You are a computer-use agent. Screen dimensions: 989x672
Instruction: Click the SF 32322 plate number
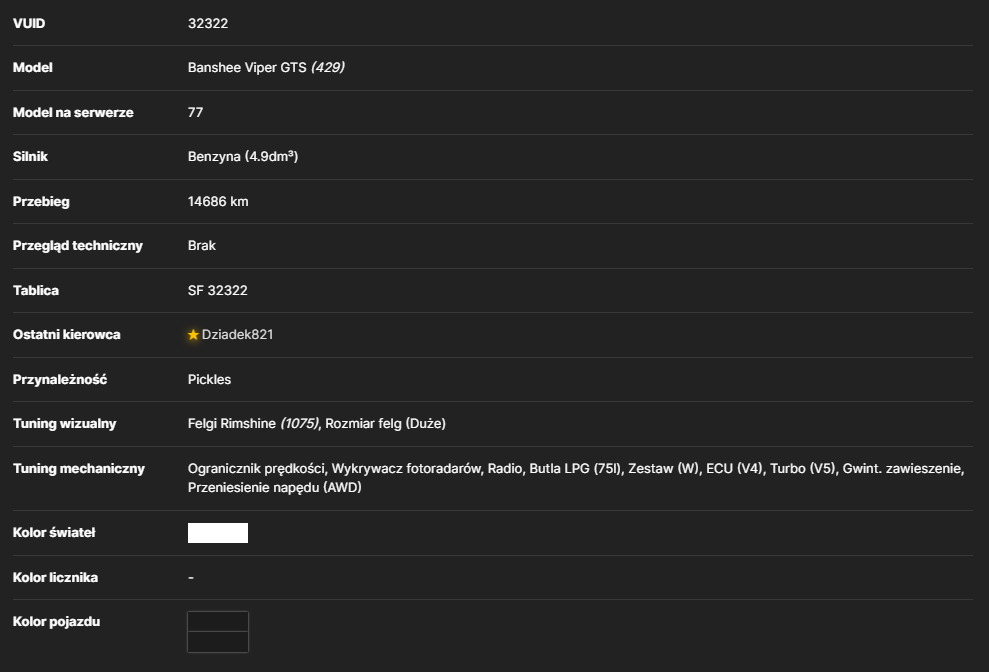click(217, 291)
